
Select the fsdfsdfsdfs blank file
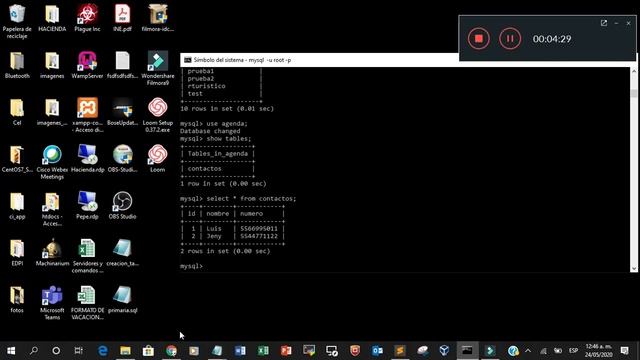(122, 65)
